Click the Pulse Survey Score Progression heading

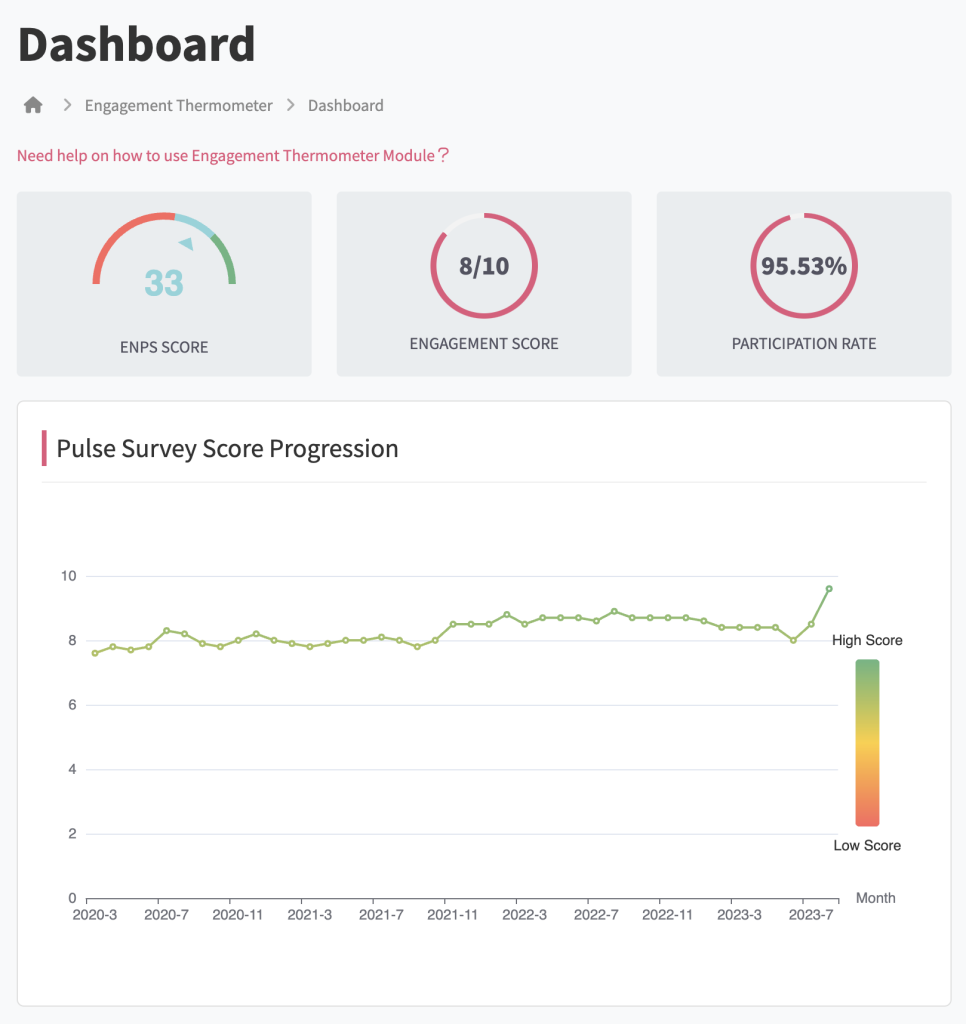227,448
